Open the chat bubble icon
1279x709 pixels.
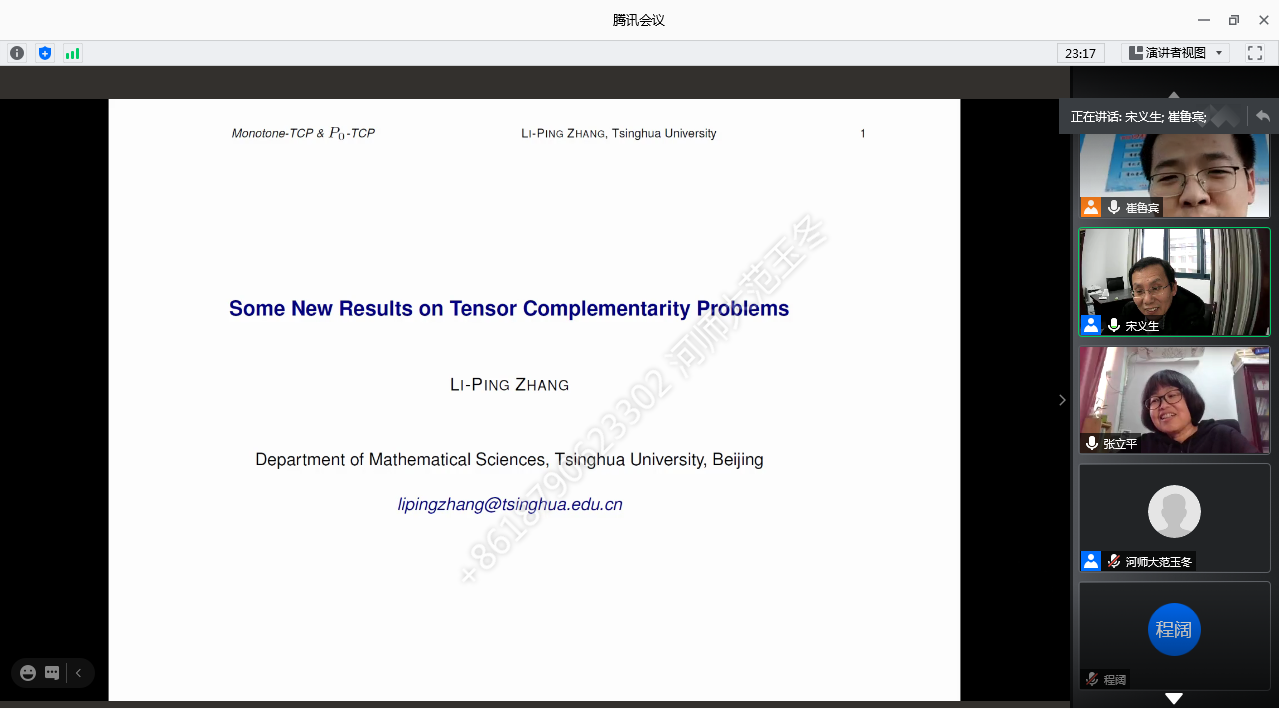[x=52, y=673]
